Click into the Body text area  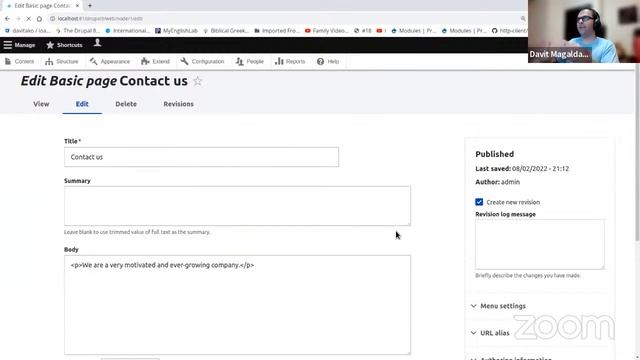pyautogui.click(x=237, y=304)
